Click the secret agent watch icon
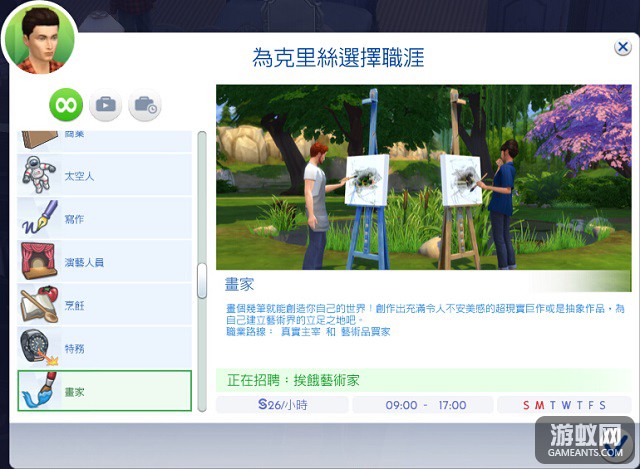 40,347
